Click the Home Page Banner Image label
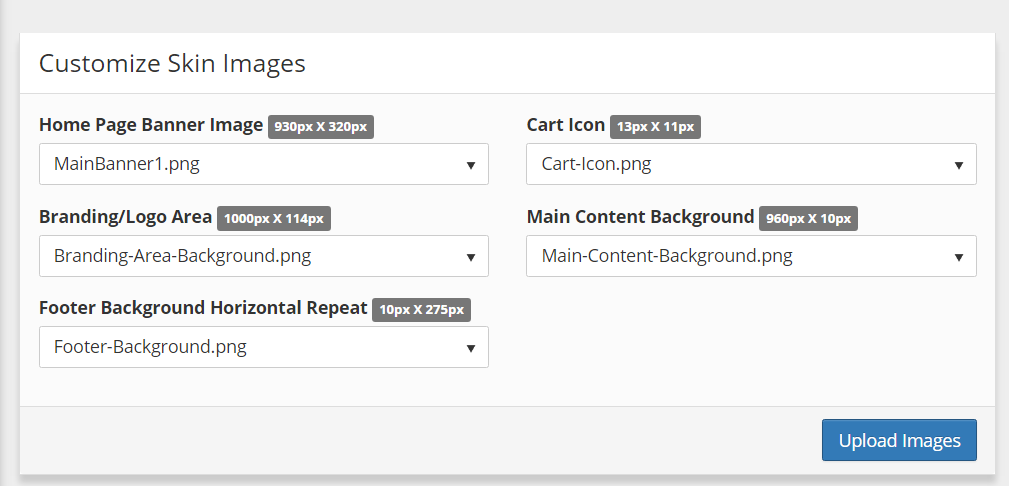 pyautogui.click(x=151, y=125)
